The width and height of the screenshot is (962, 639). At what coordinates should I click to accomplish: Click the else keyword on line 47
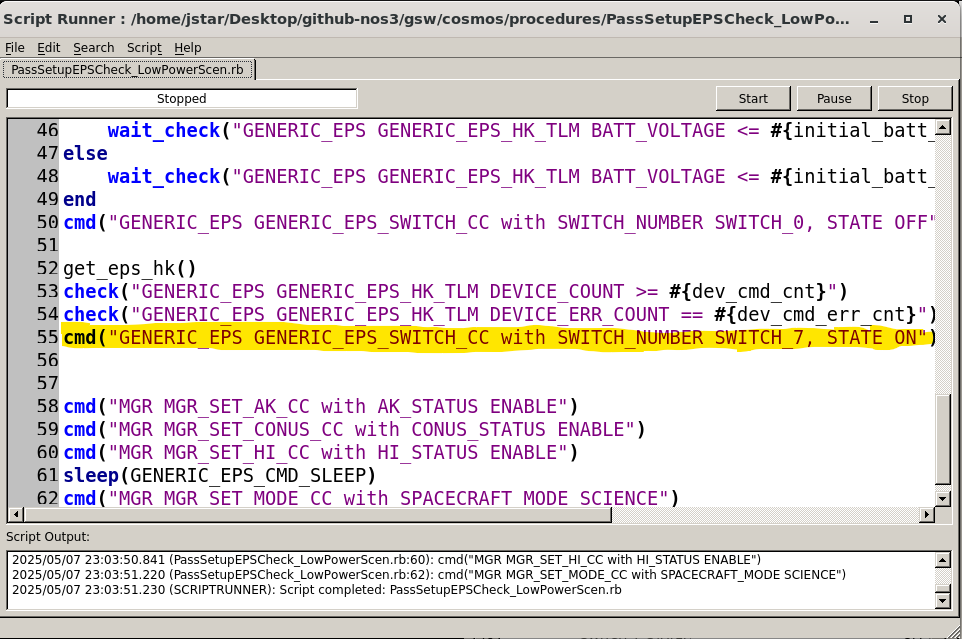tap(85, 153)
